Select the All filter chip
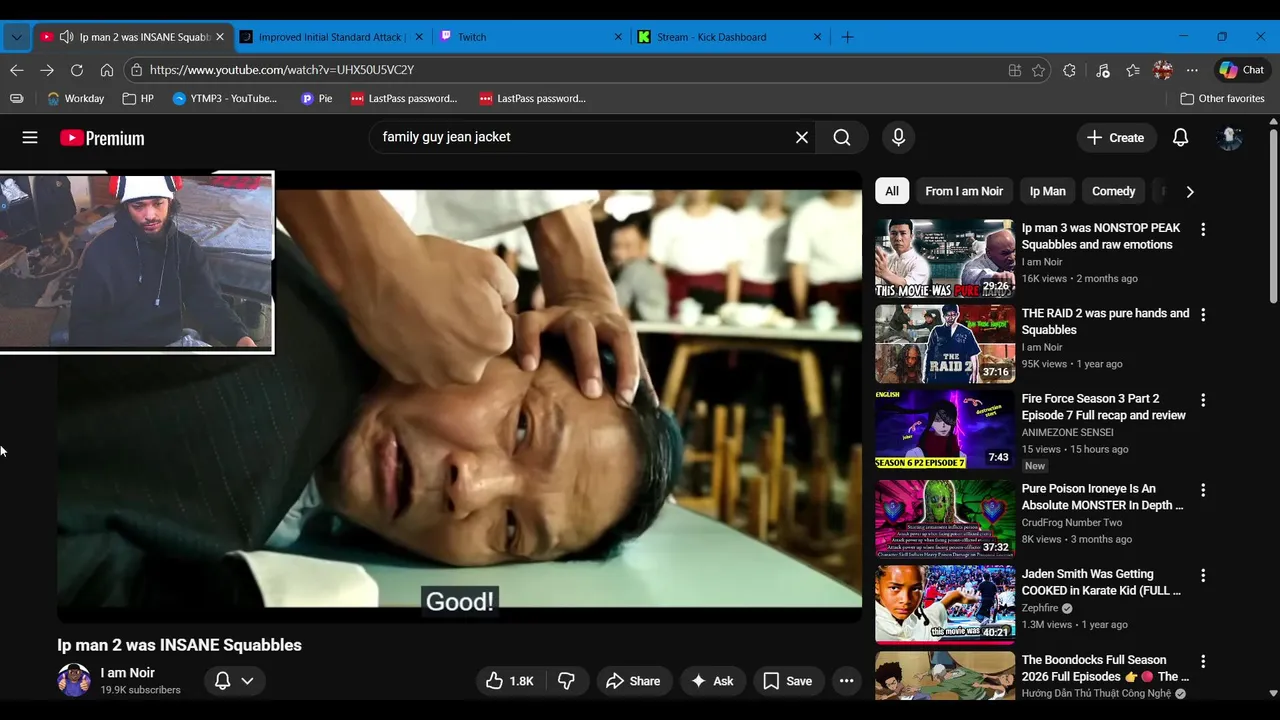This screenshot has height=720, width=1280. pos(892,191)
